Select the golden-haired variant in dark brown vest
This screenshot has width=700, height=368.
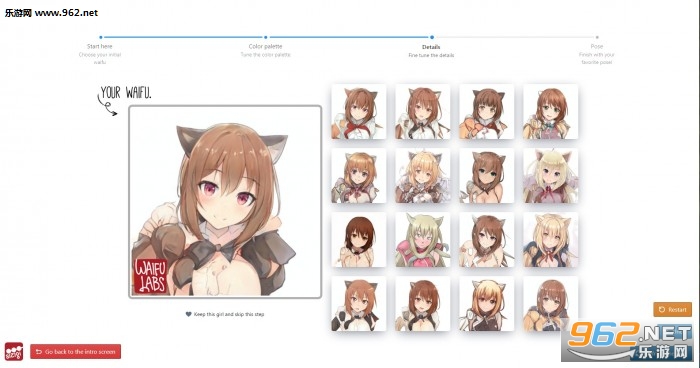tap(486, 304)
